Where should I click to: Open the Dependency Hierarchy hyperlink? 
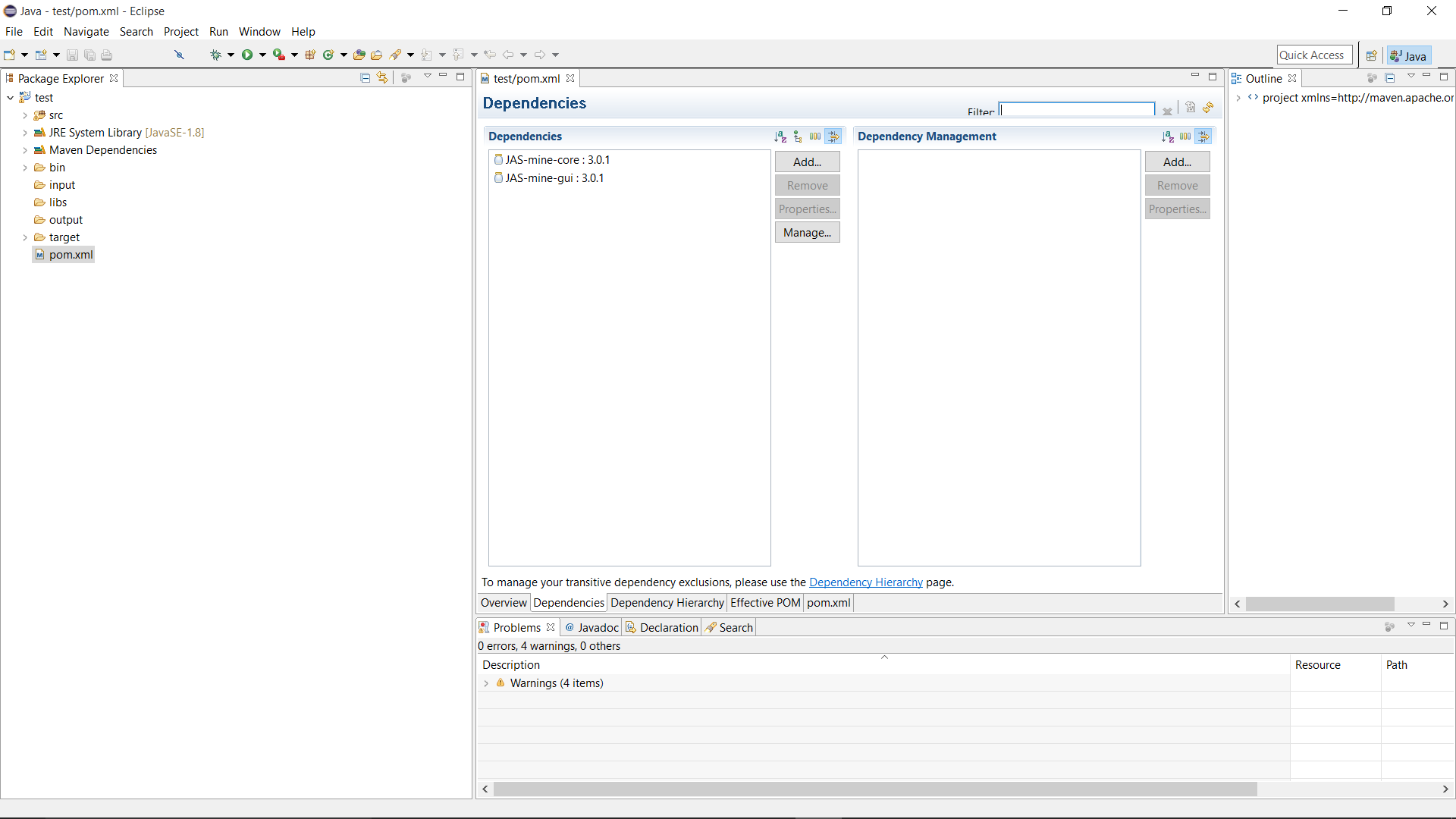[865, 582]
